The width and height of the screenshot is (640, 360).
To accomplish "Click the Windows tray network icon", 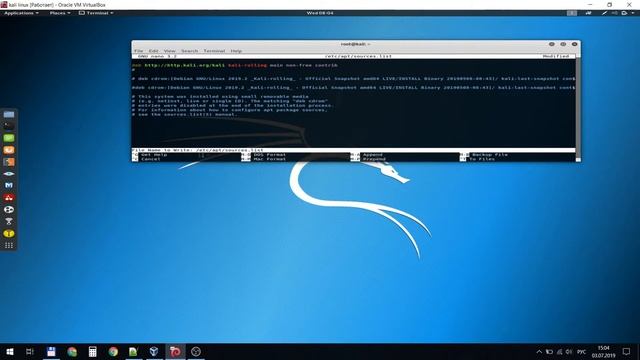I will tap(559, 351).
